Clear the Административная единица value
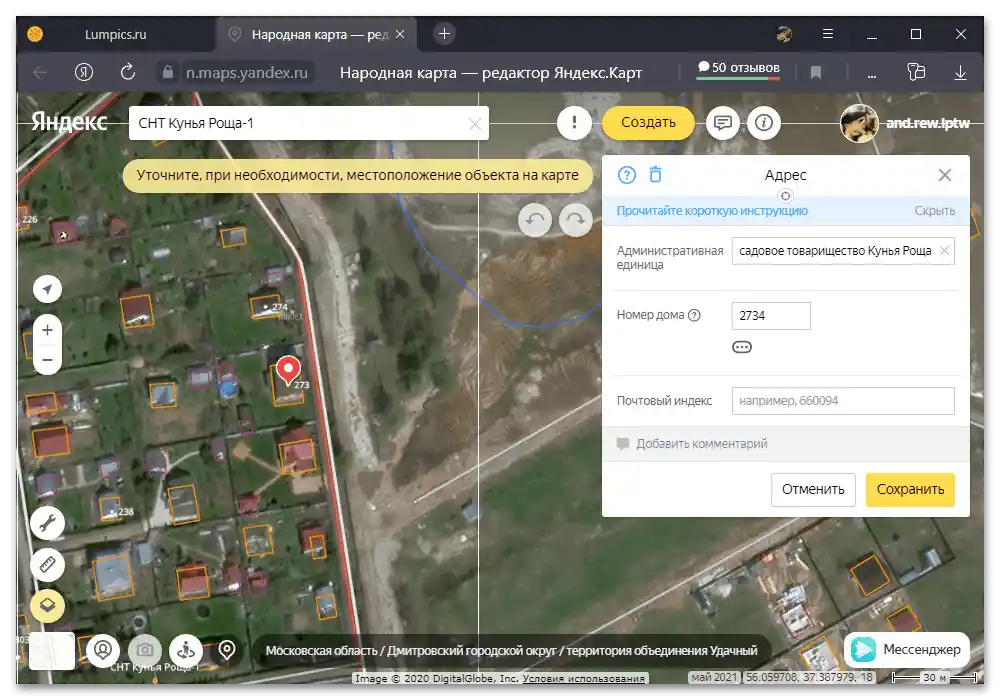The width and height of the screenshot is (1000, 700). [x=945, y=251]
